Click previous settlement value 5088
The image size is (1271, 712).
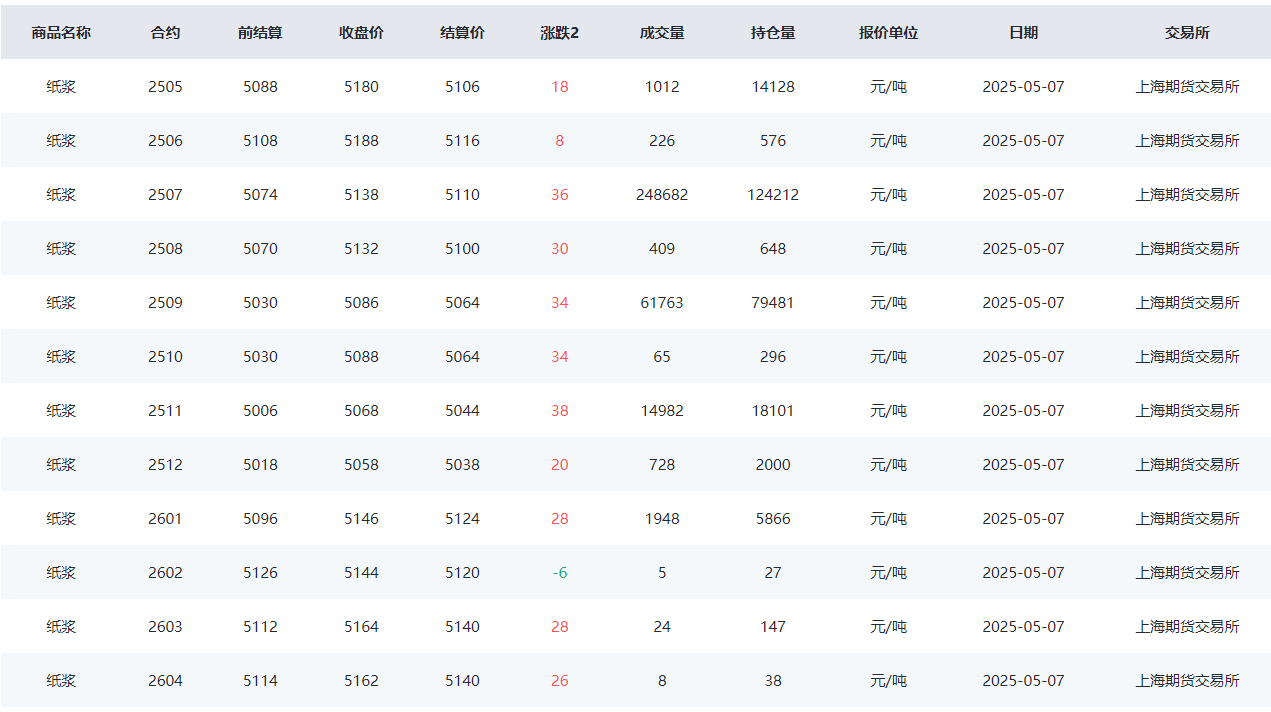(260, 87)
